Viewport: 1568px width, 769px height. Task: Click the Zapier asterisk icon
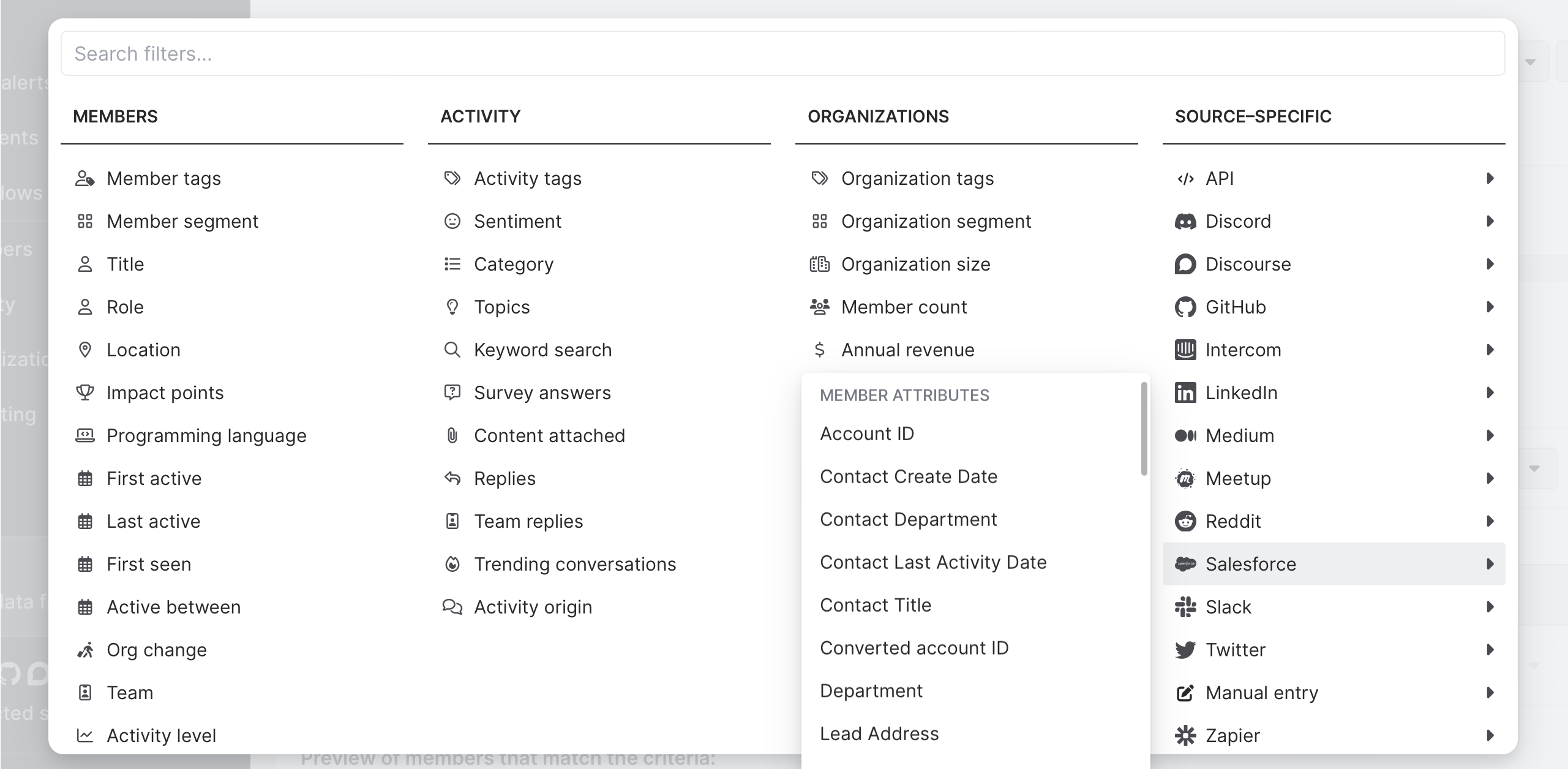point(1185,735)
